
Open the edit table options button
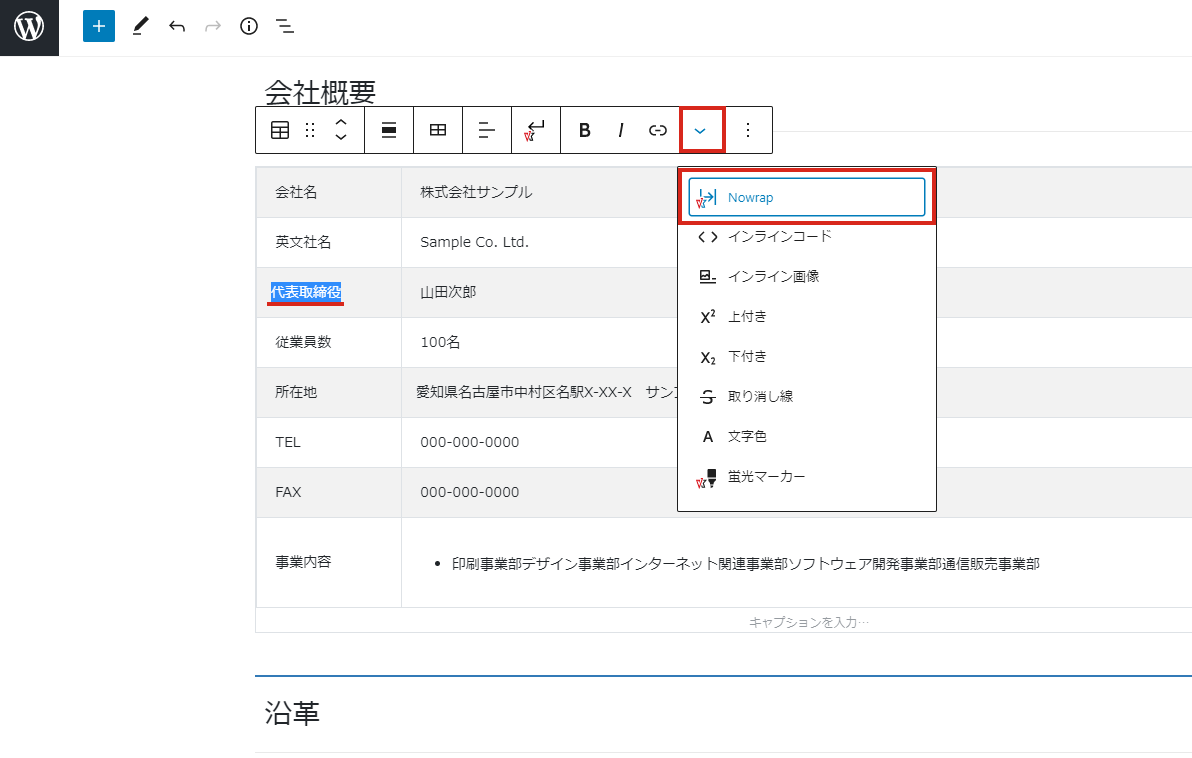[x=438, y=130]
